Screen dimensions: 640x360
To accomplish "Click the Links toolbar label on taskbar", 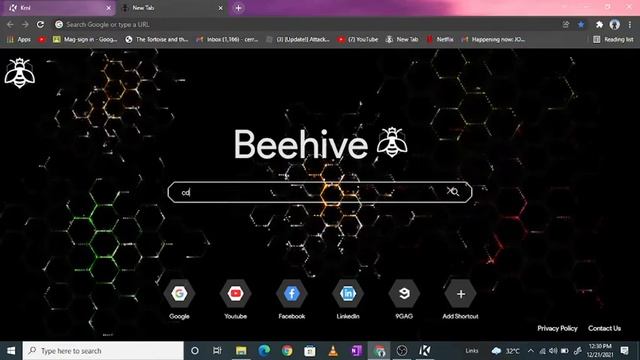I will pos(472,351).
